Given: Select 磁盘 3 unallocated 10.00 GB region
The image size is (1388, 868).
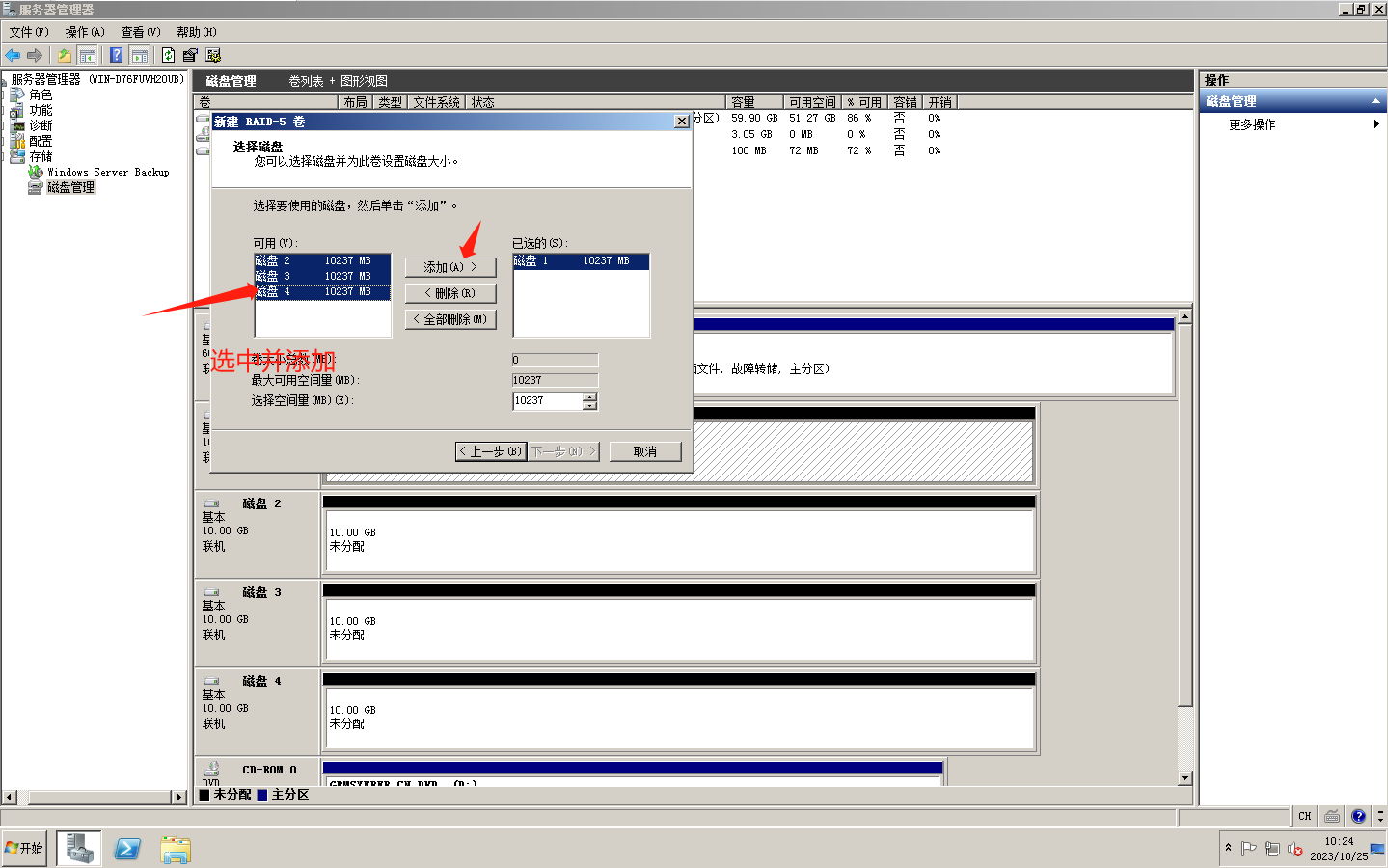Looking at the screenshot, I should tap(679, 628).
